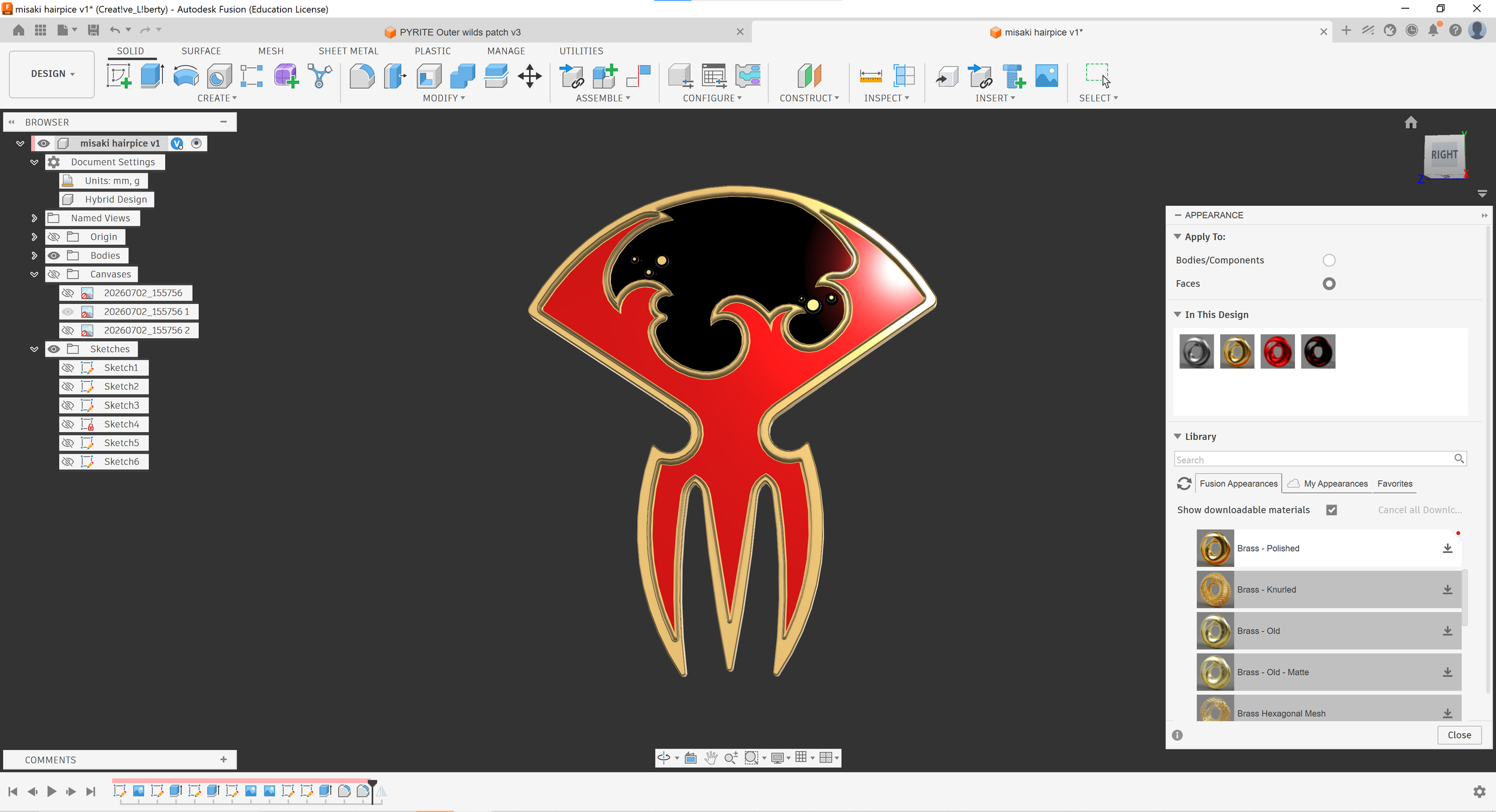Select the gold brass appearance swatch
Viewport: 1496px width, 812px height.
click(1236, 351)
